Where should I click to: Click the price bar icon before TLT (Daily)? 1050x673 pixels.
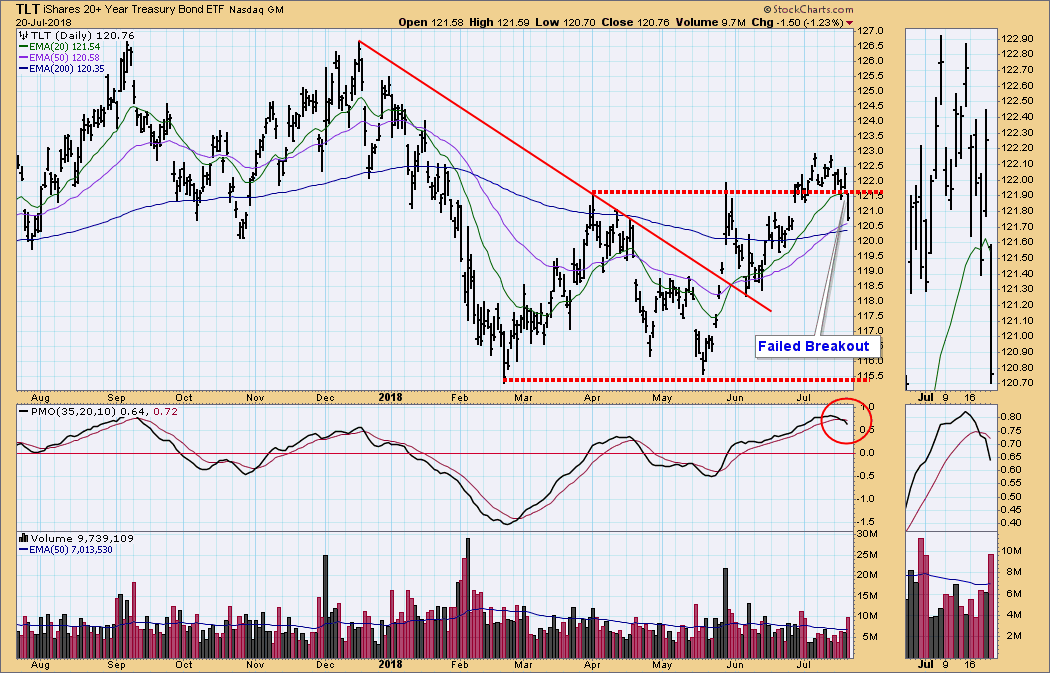pos(23,35)
